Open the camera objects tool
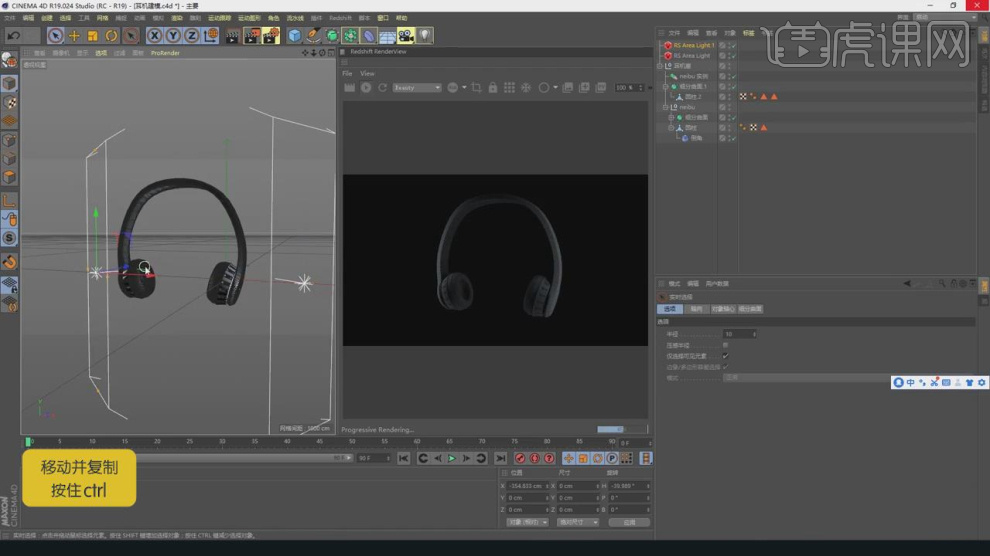This screenshot has width=990, height=556. [406, 36]
